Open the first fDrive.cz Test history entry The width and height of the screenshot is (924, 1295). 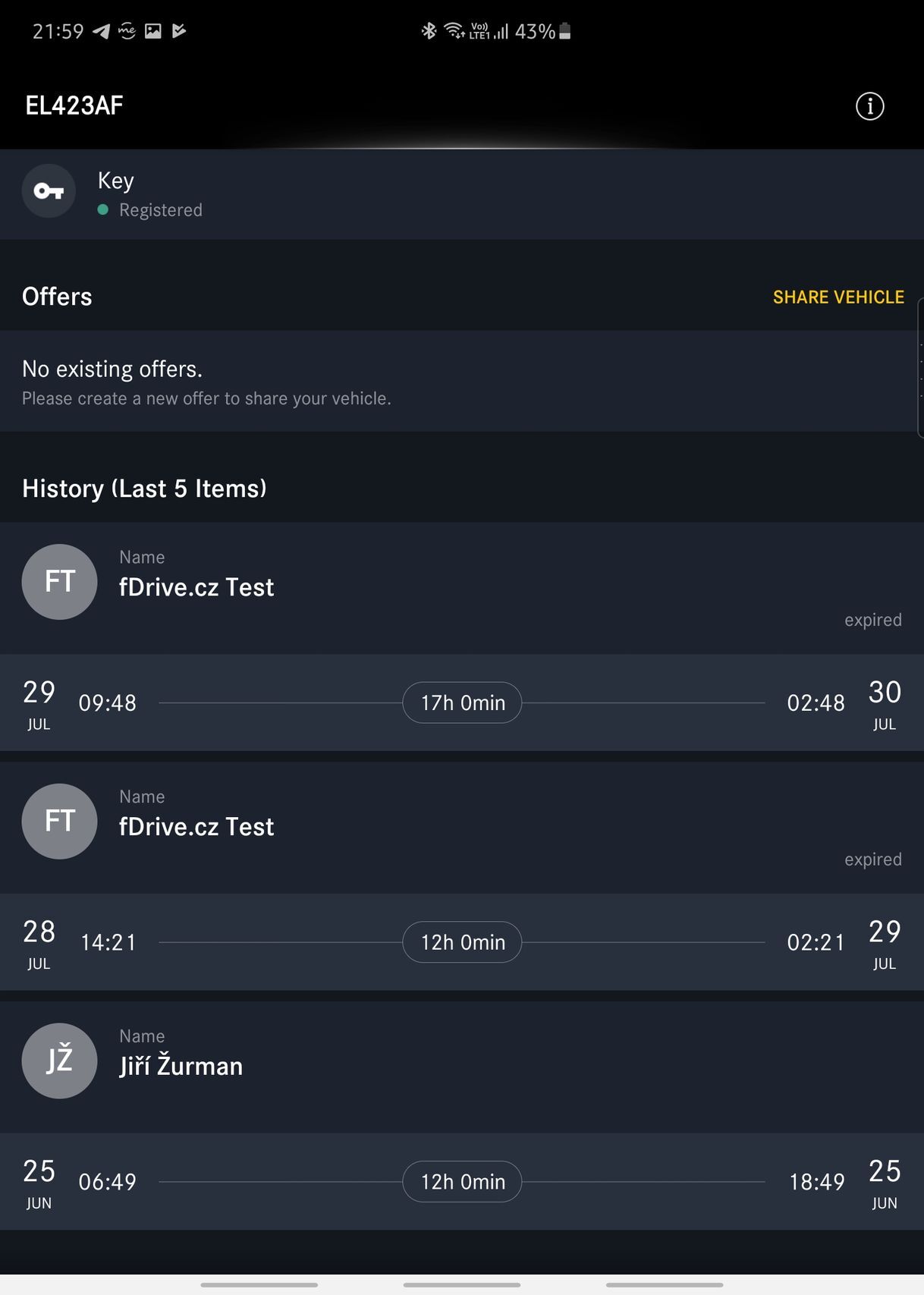click(x=461, y=587)
